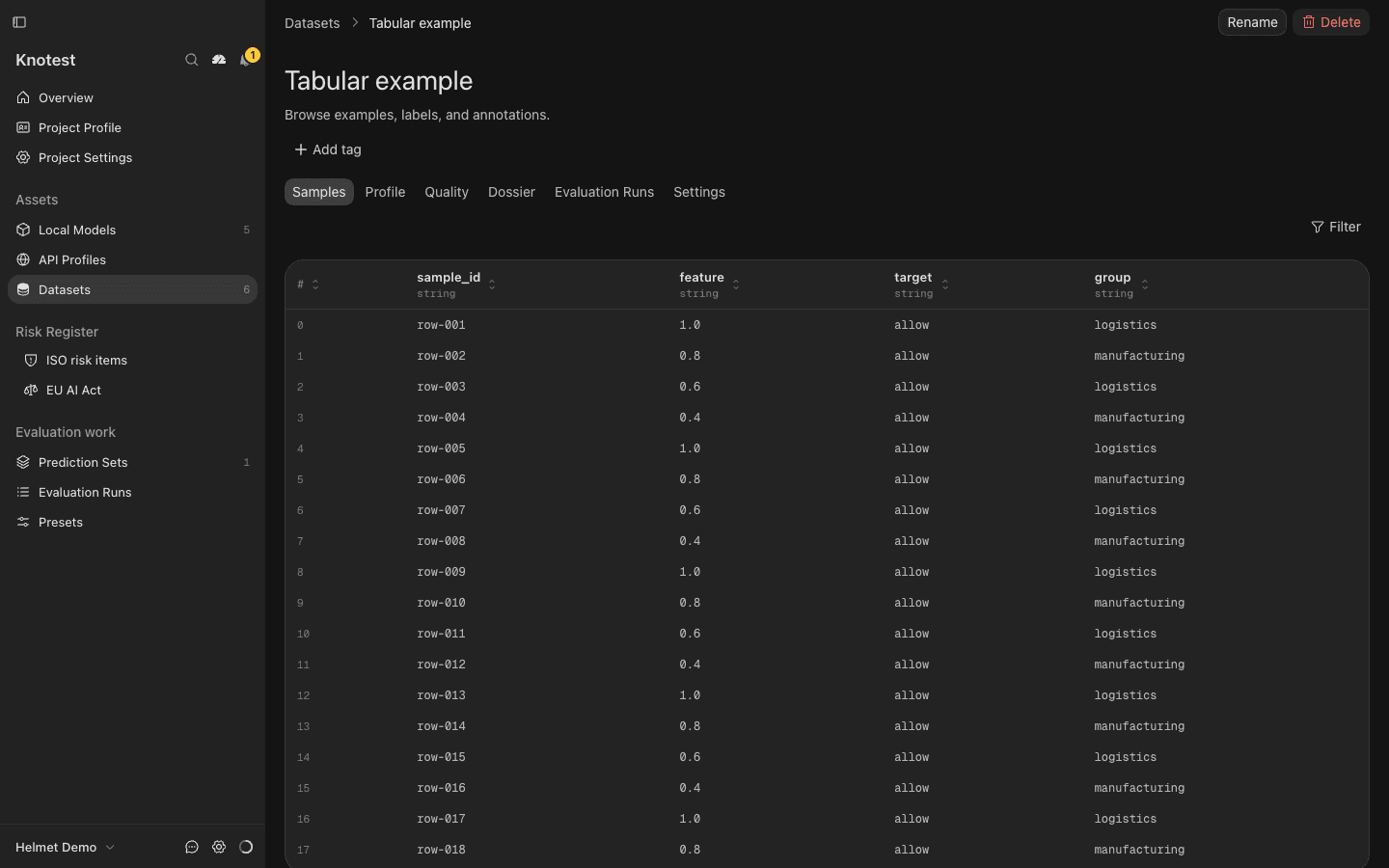Click the Delete button with trash icon

(1331, 22)
